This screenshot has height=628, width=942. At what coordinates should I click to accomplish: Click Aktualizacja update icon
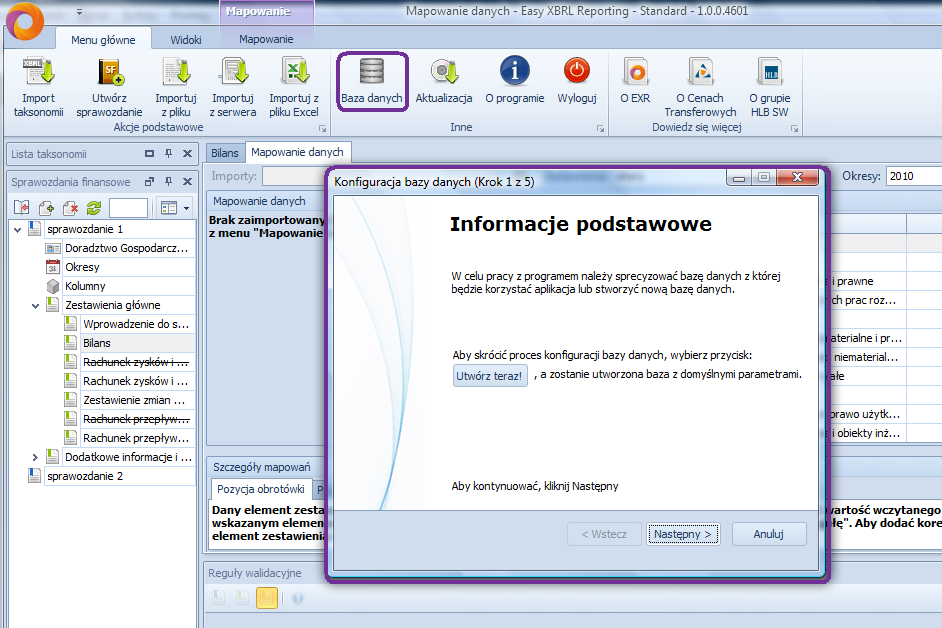pyautogui.click(x=444, y=72)
